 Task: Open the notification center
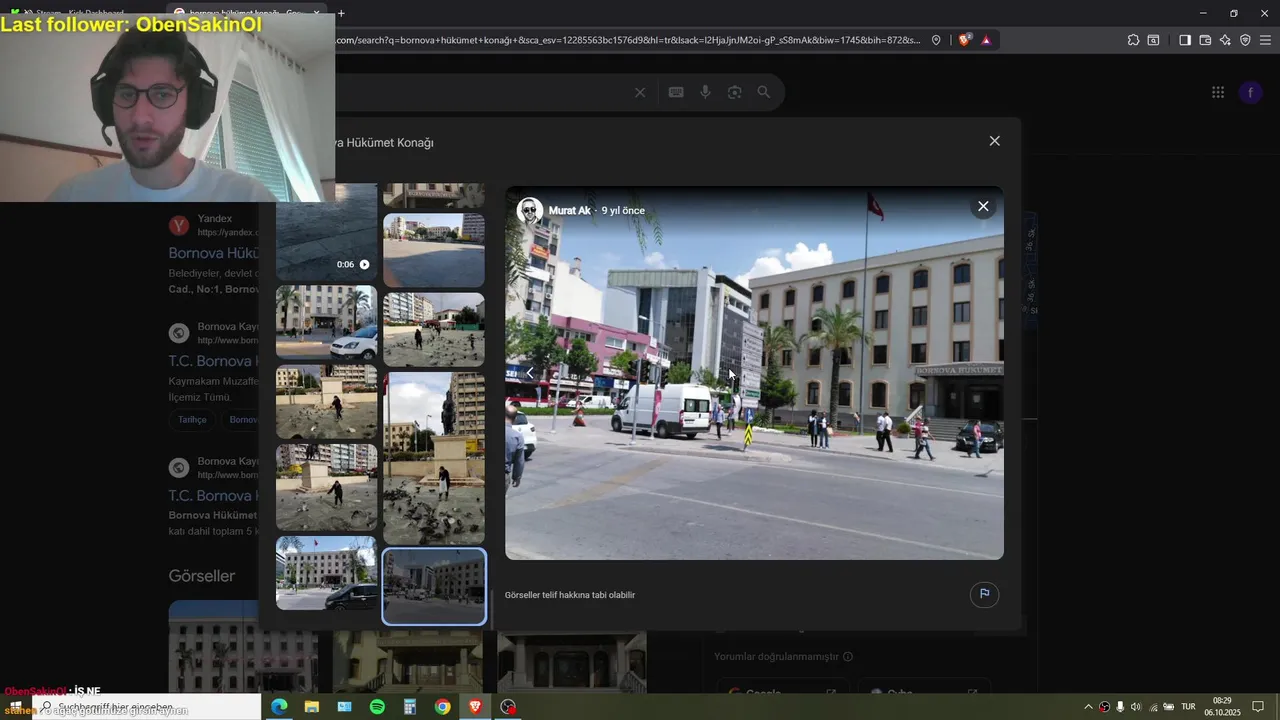1258,707
